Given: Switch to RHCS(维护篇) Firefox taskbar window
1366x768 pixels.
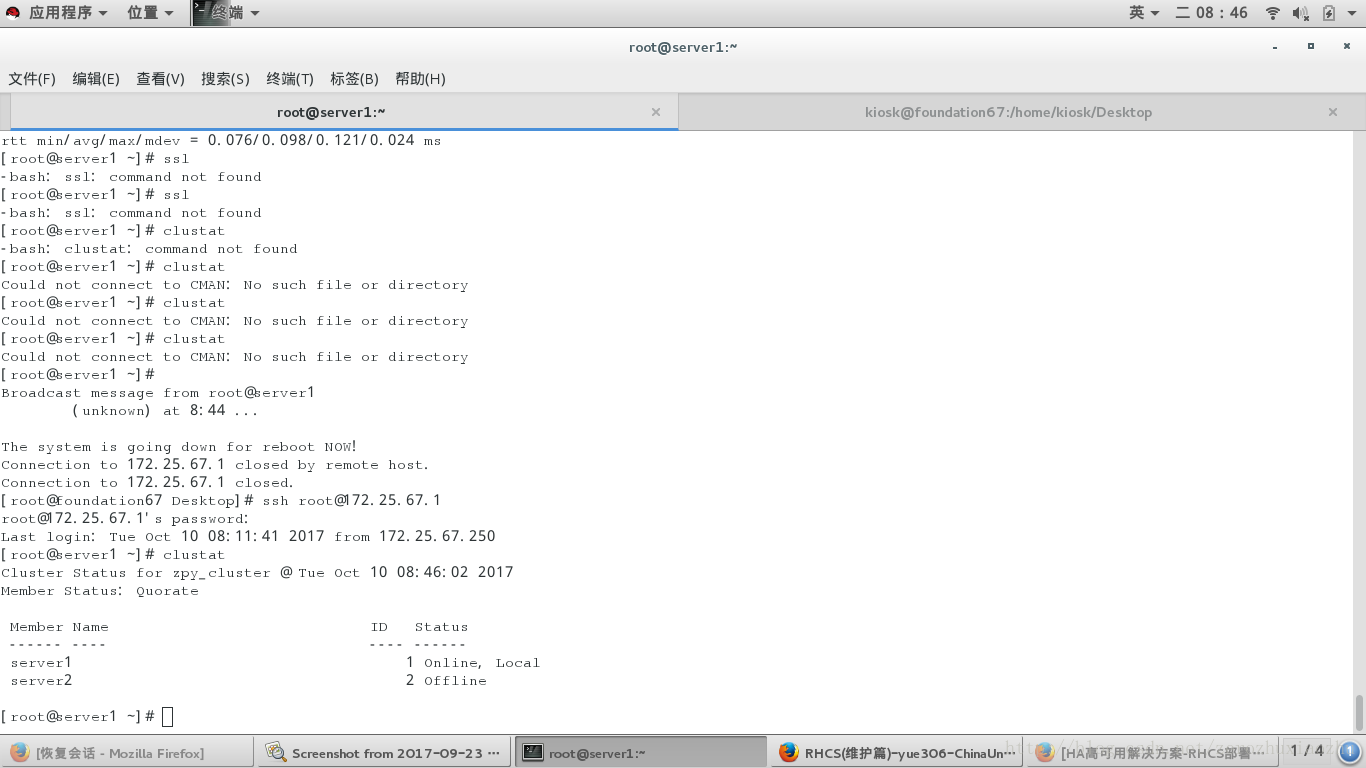Looking at the screenshot, I should 897,753.
